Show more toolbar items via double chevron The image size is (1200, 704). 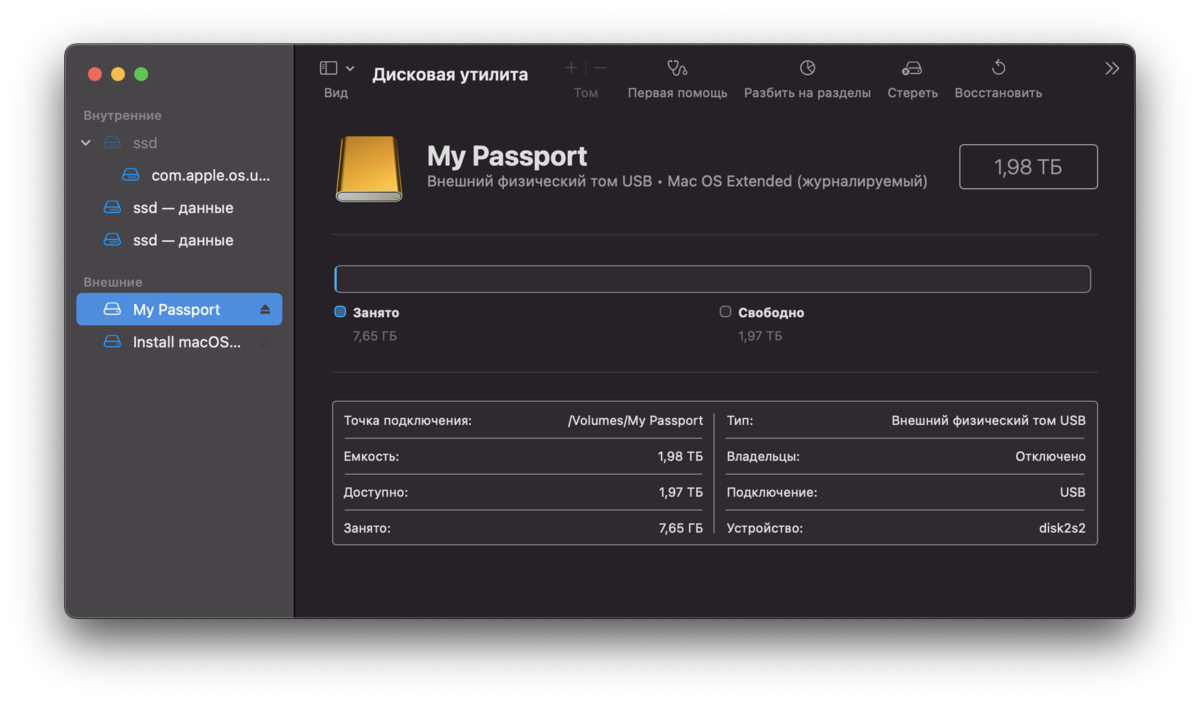(x=1112, y=68)
